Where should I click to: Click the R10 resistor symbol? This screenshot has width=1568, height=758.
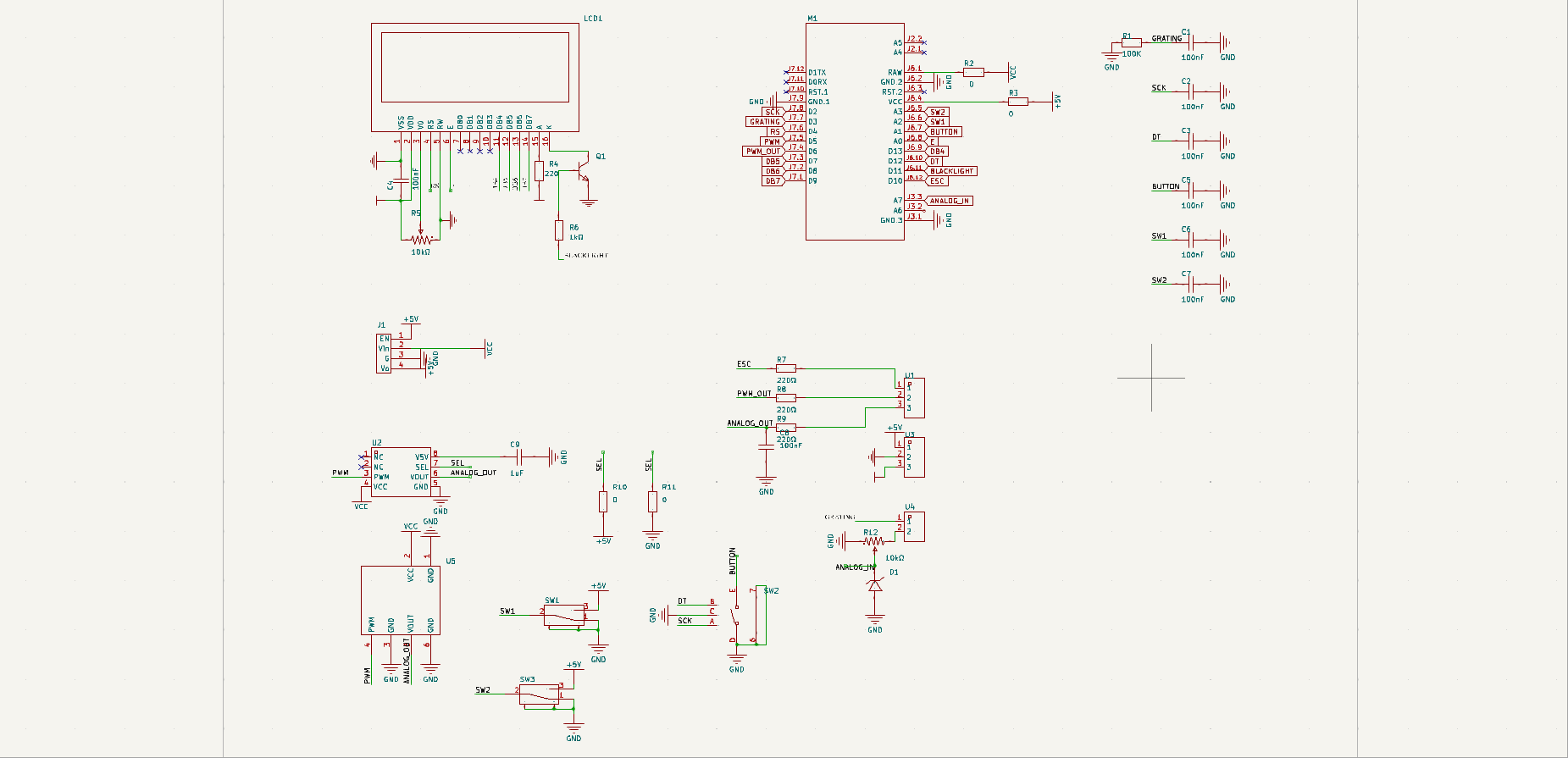click(603, 502)
